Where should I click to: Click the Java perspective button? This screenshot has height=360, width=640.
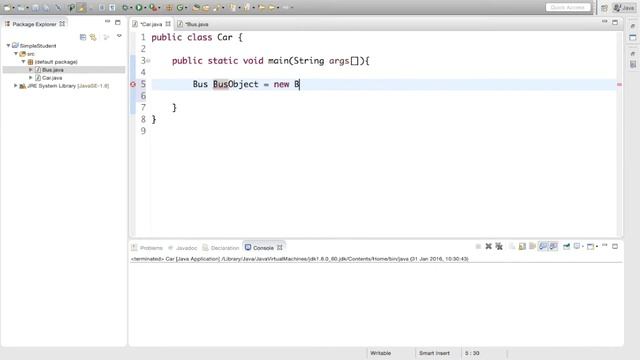624,8
